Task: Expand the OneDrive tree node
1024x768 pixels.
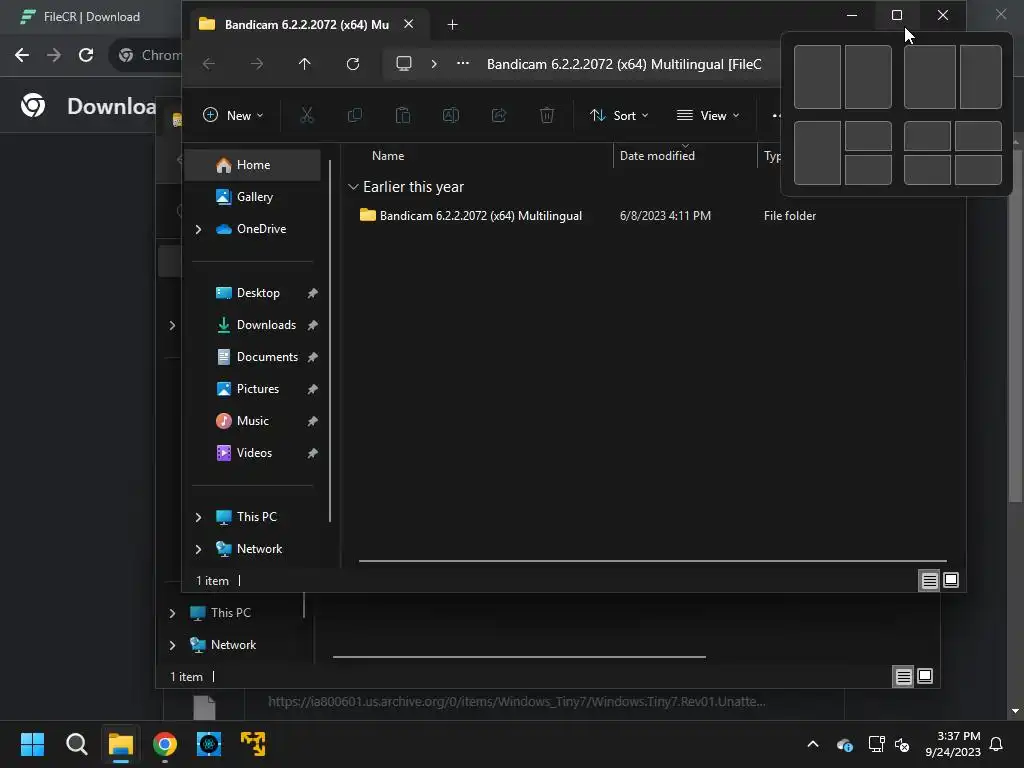Action: pyautogui.click(x=199, y=229)
